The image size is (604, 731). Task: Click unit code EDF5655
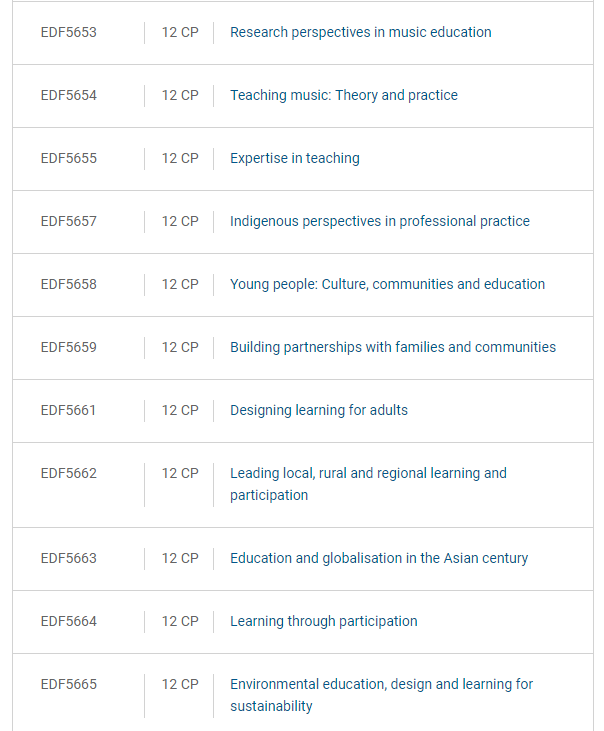[x=69, y=158]
